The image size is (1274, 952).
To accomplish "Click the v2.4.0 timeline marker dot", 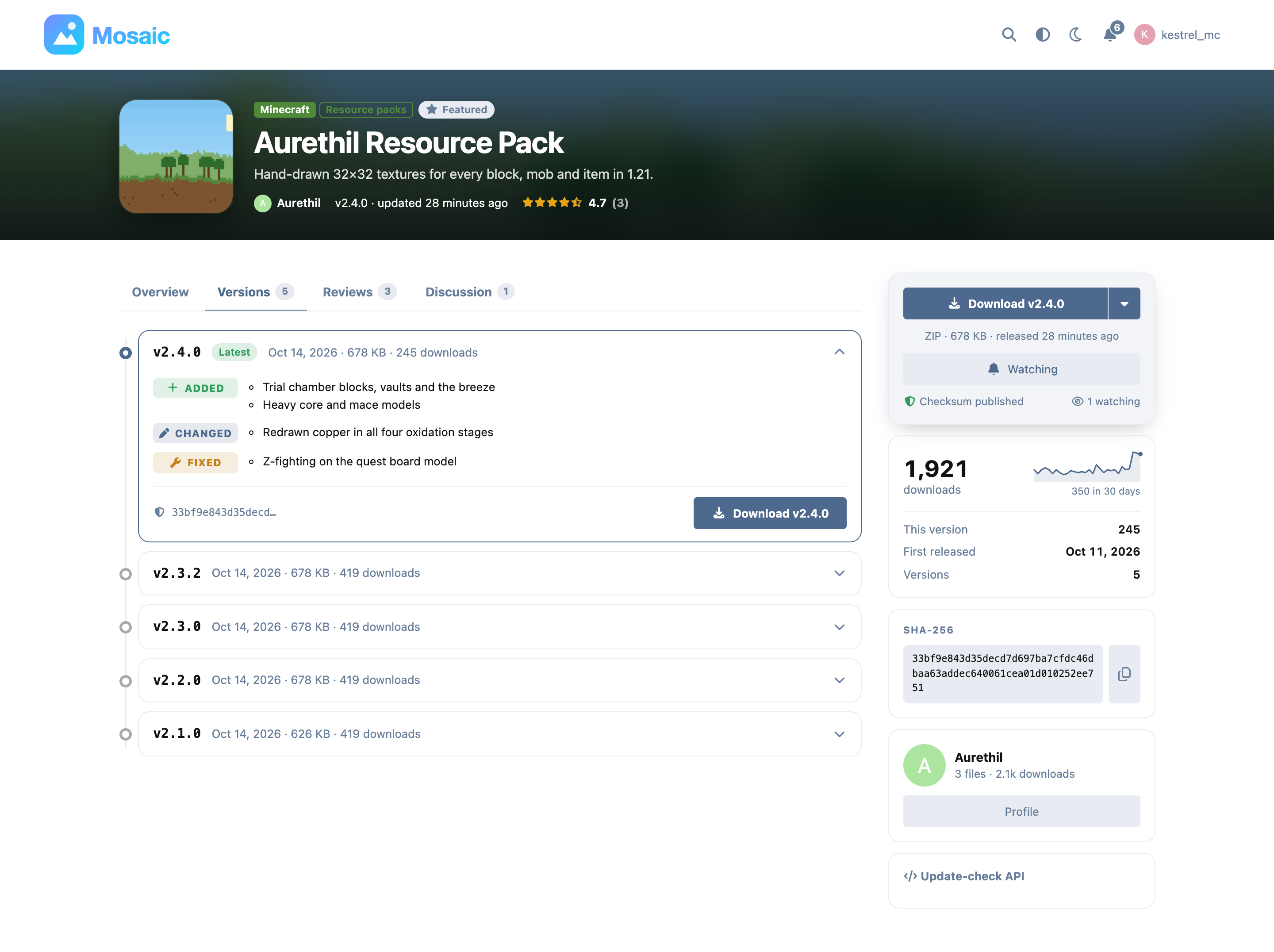I will (126, 353).
